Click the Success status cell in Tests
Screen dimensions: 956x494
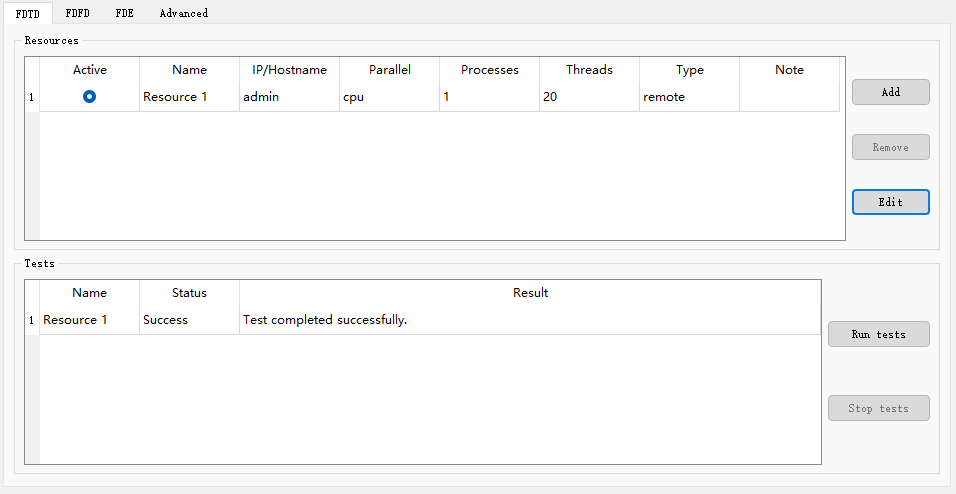(x=190, y=320)
